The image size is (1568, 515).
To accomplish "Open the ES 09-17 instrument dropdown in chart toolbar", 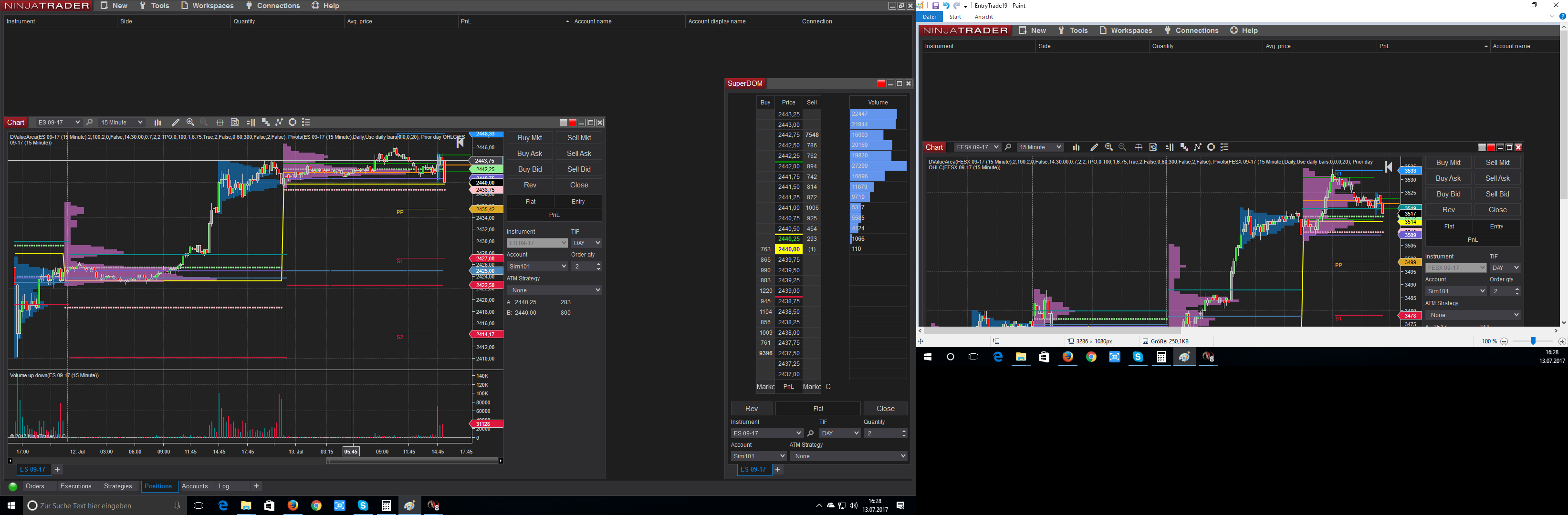I will point(59,122).
